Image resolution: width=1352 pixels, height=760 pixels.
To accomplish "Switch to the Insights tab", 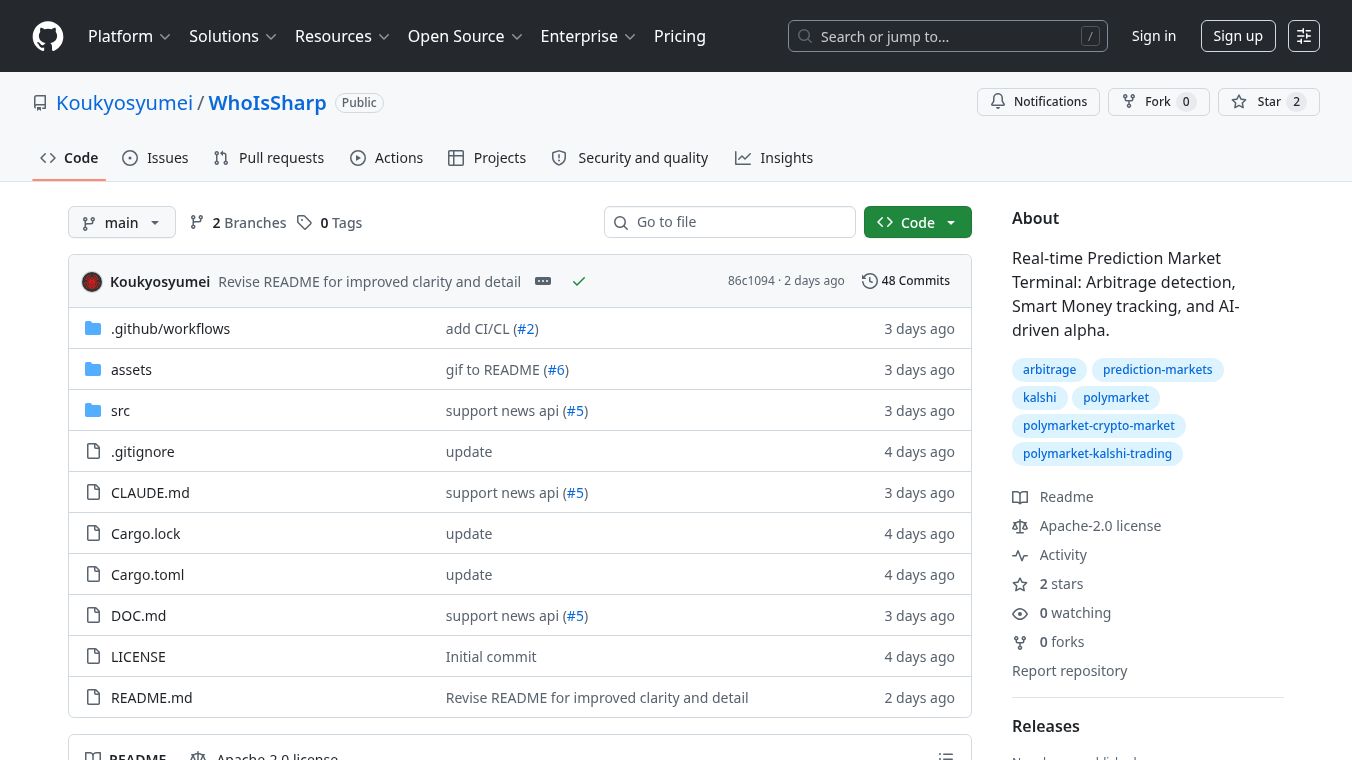I will (x=774, y=158).
